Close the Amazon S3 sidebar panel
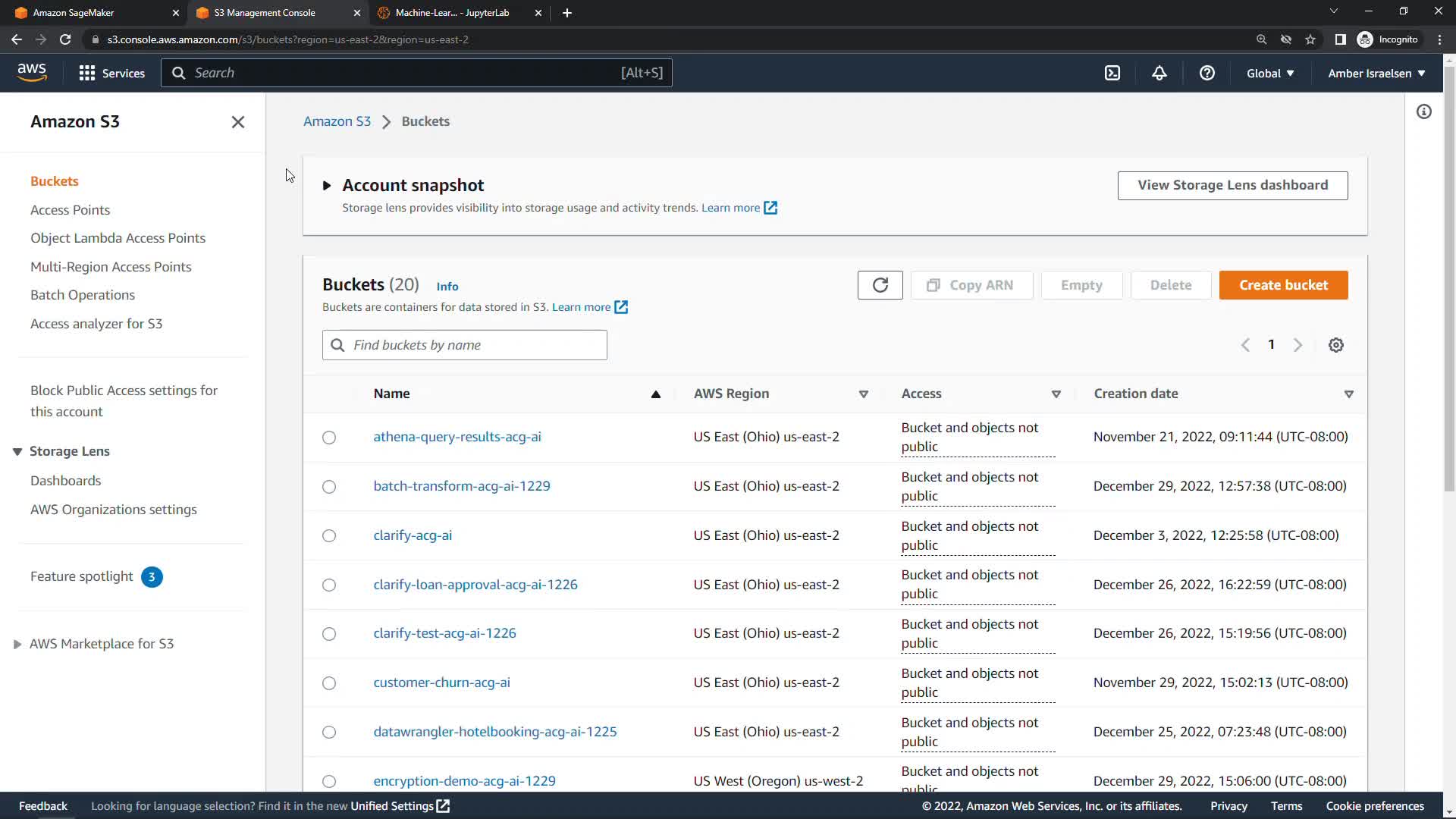The height and width of the screenshot is (819, 1456). [x=237, y=122]
